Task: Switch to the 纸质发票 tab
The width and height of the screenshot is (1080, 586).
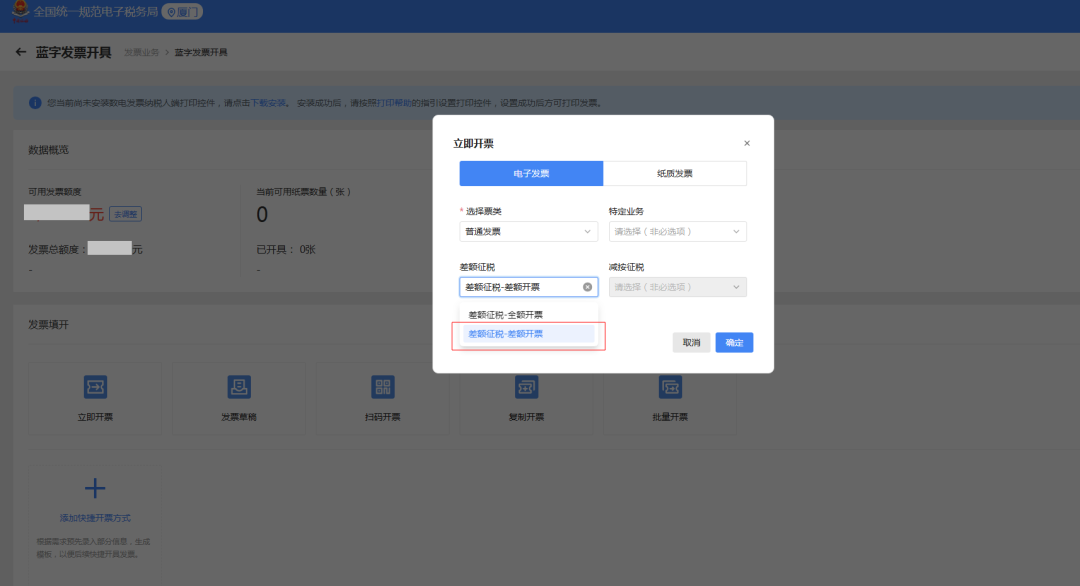Action: [x=675, y=174]
